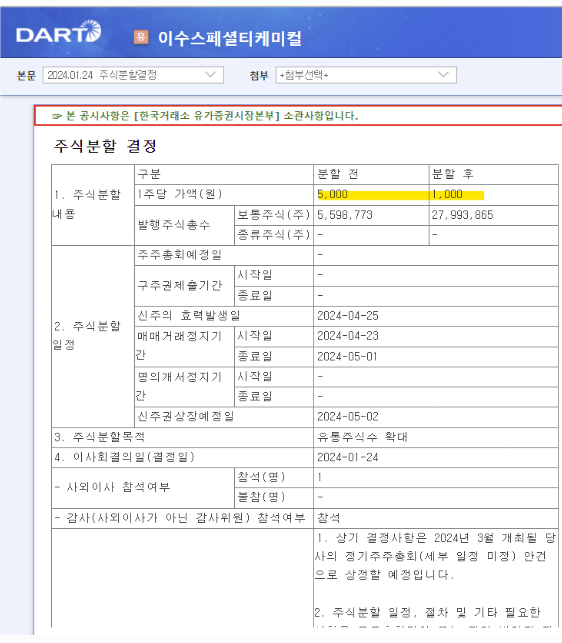Click effective date 2024-04-25
Viewport: 562px width, 643px height.
348,316
